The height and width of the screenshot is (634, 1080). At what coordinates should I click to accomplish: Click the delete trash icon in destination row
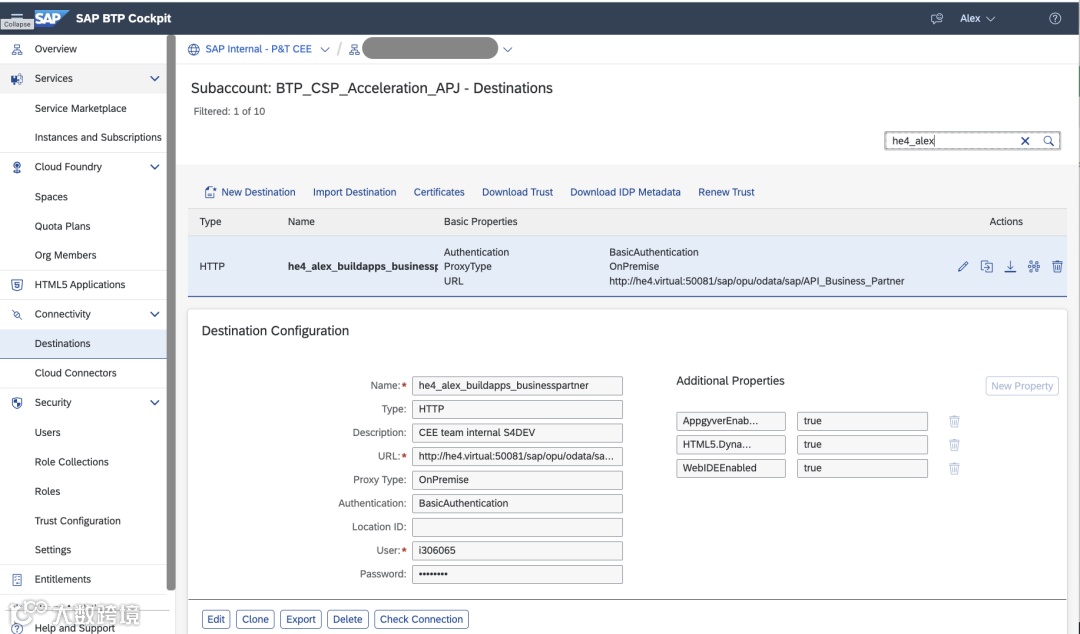[1057, 266]
